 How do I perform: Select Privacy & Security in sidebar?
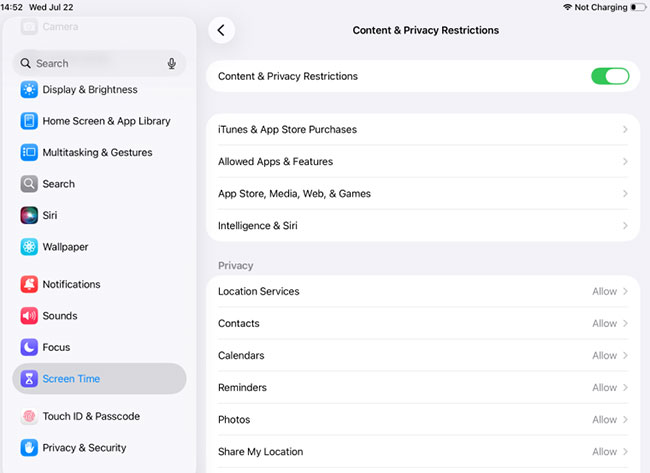[99, 448]
